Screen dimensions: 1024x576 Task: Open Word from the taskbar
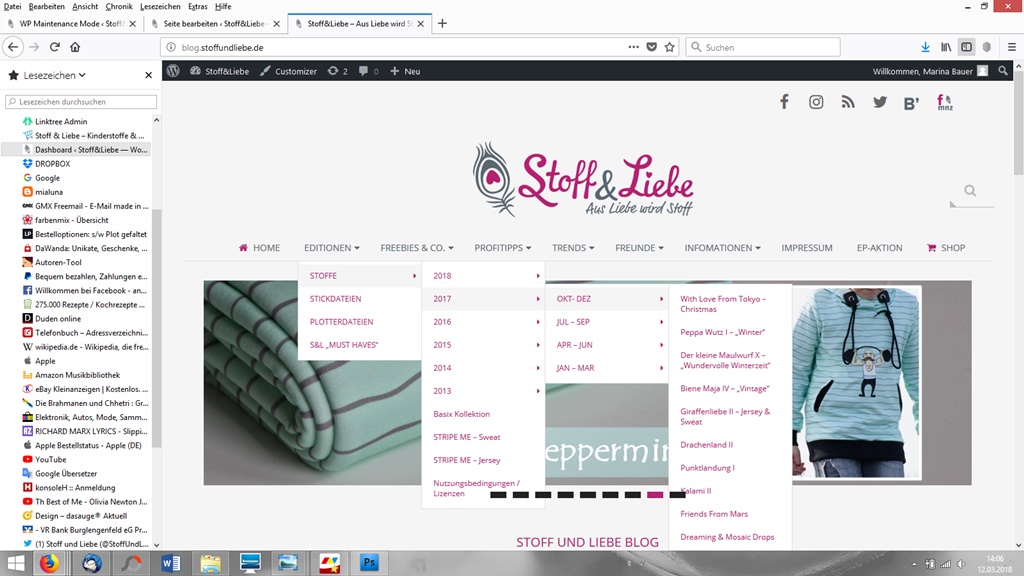170,563
